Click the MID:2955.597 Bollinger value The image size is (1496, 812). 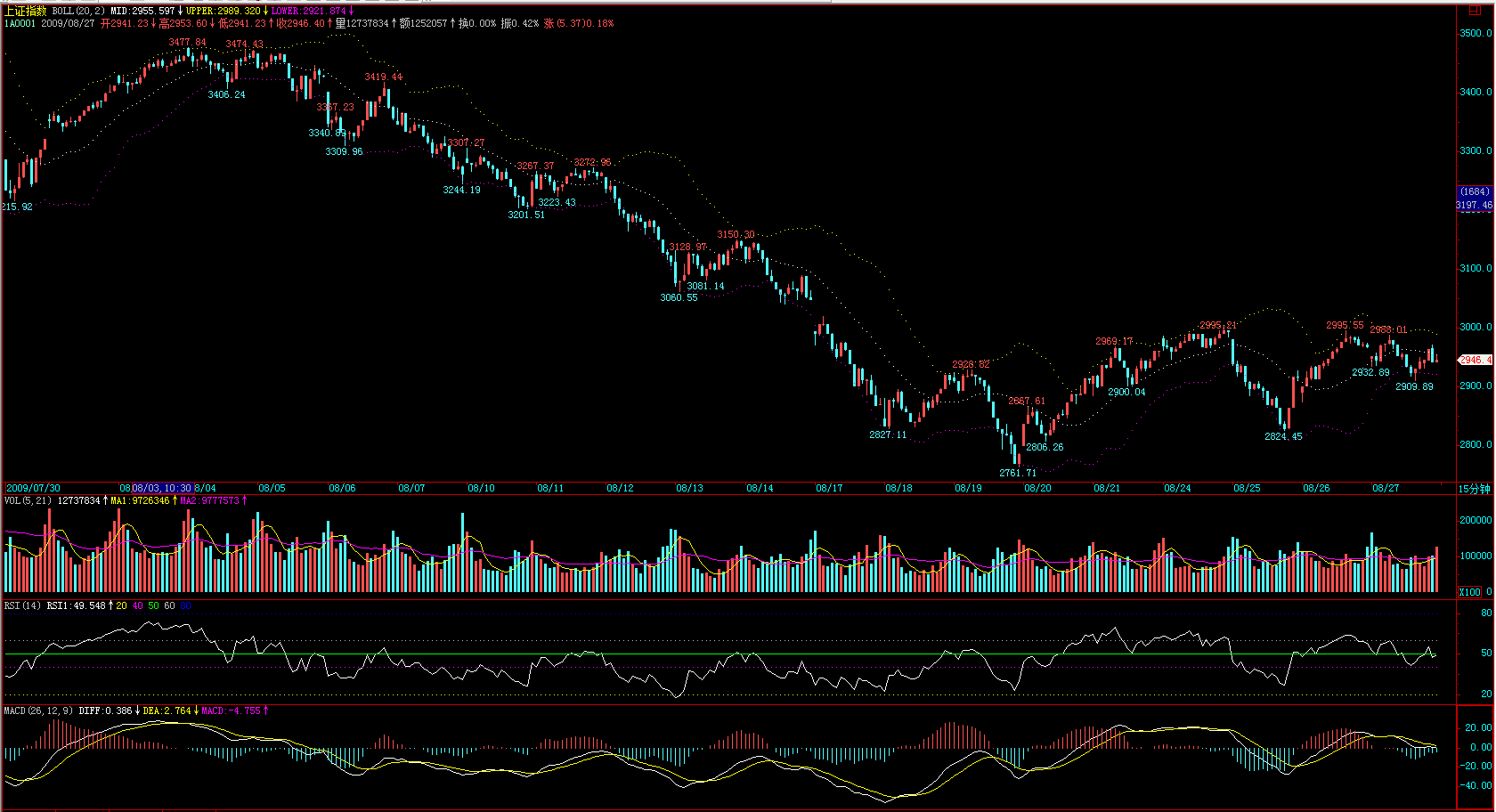pos(142,11)
